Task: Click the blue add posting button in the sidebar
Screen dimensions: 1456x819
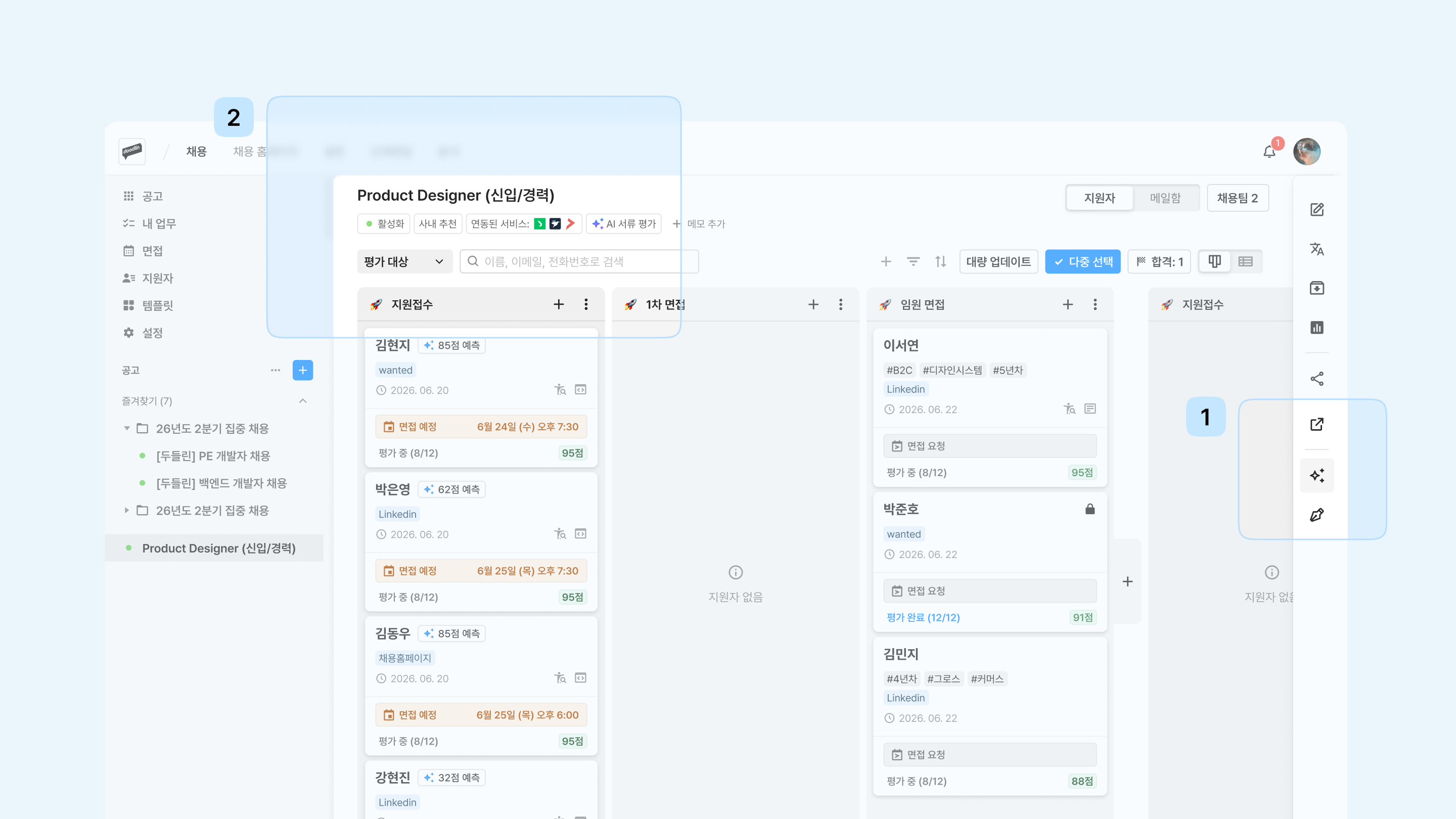Action: click(x=303, y=370)
